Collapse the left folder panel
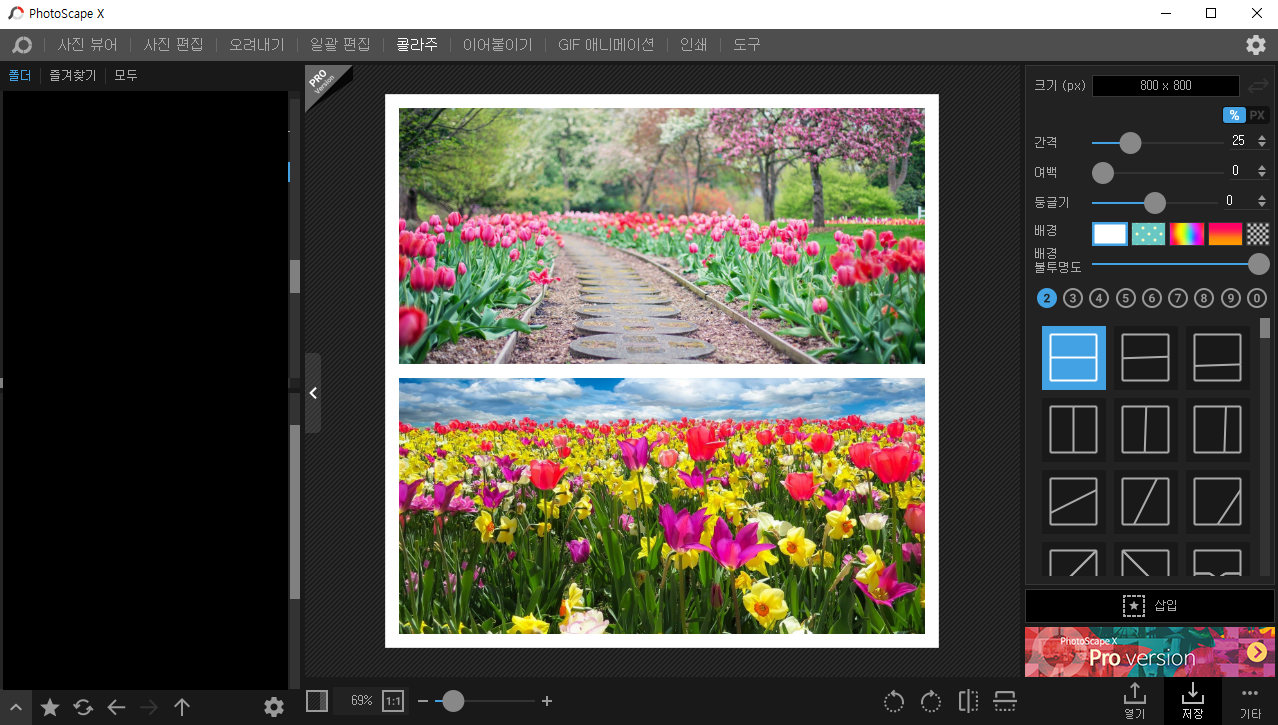 click(x=313, y=392)
